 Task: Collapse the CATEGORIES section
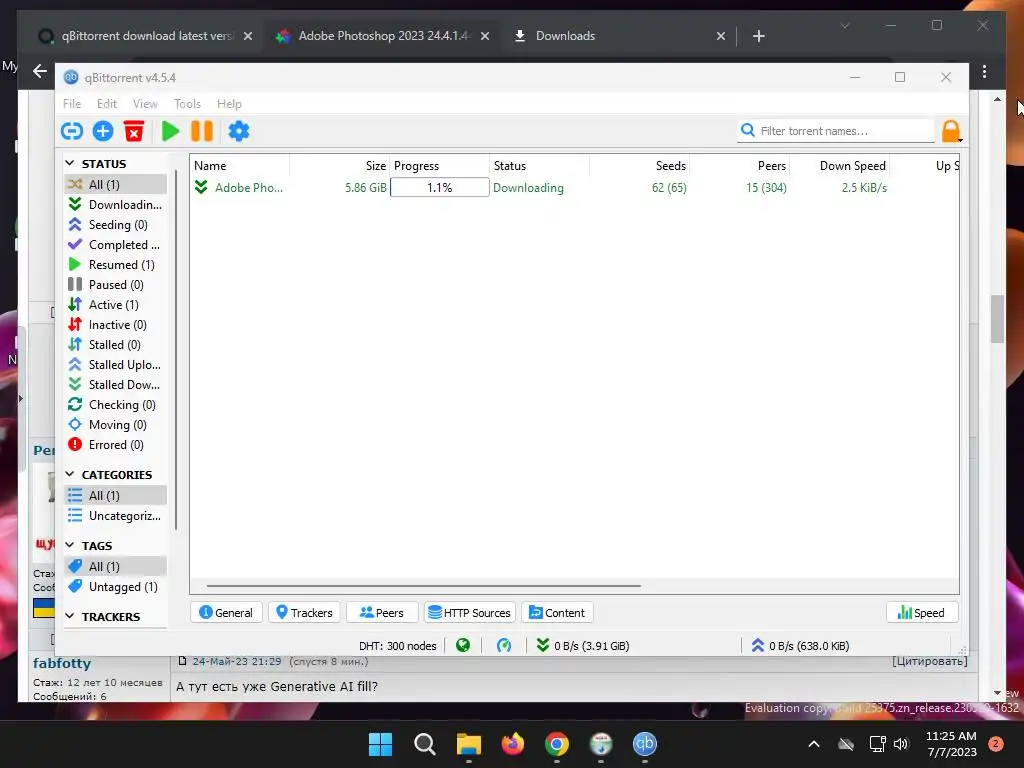pyautogui.click(x=70, y=474)
